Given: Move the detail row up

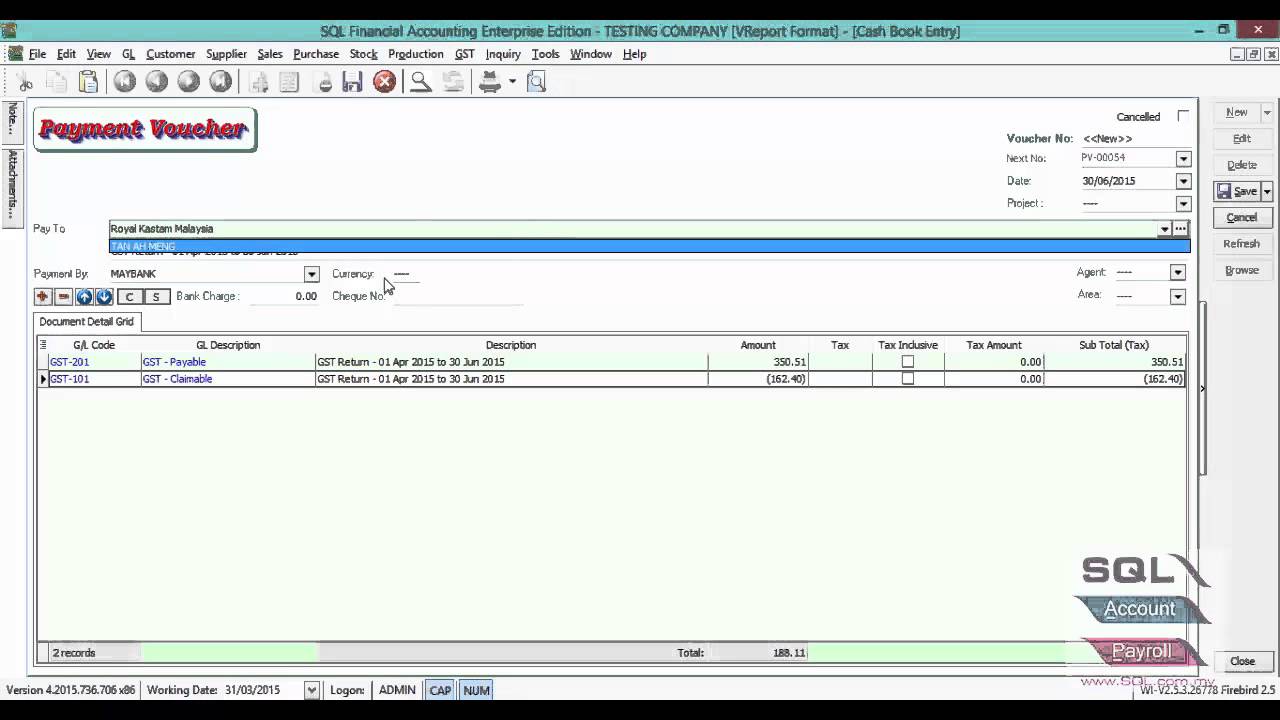Looking at the screenshot, I should pyautogui.click(x=84, y=297).
